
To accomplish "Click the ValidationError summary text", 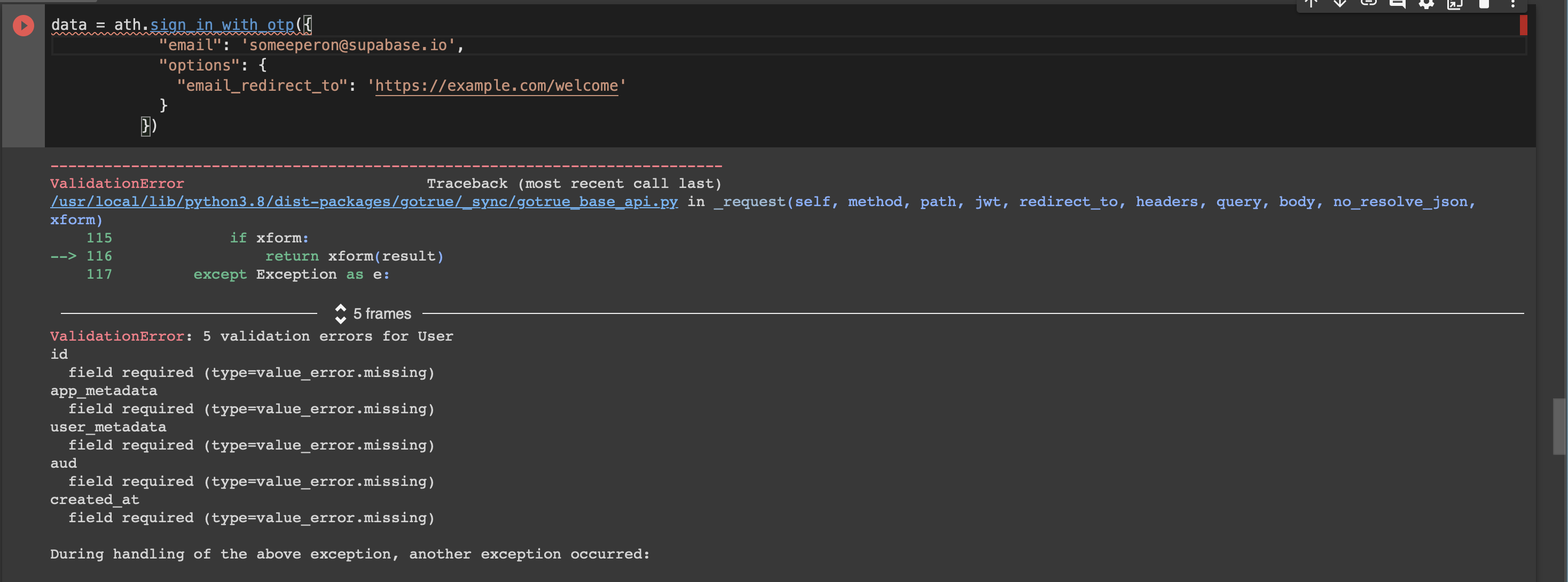I will pos(251,336).
